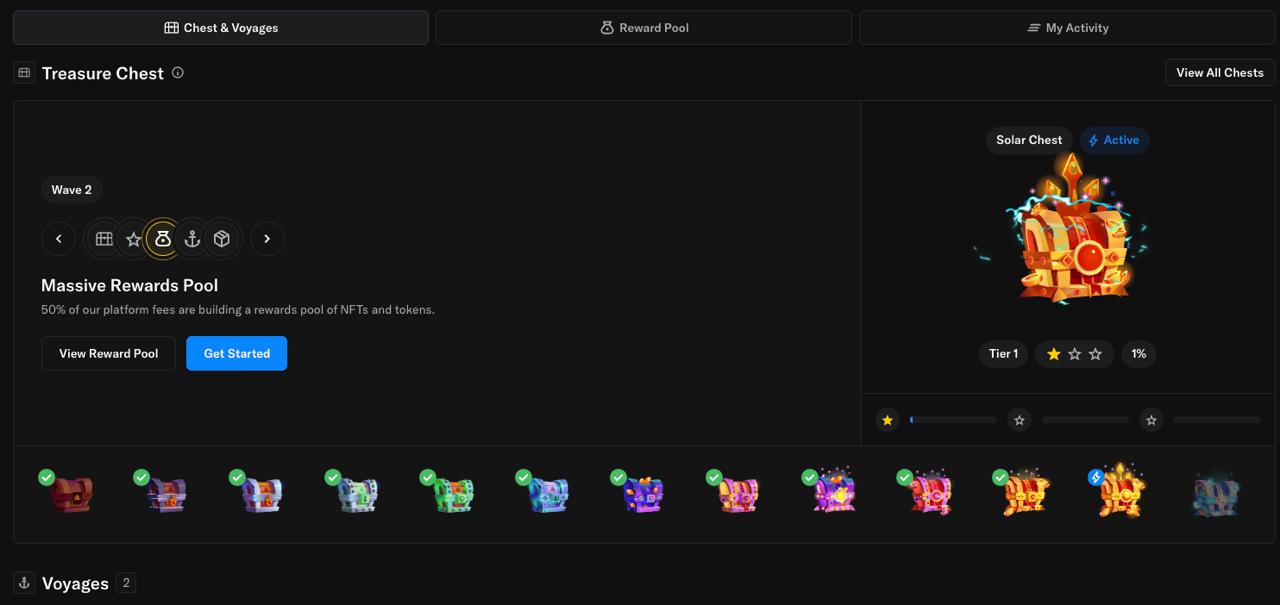Advance to next carousel slide
This screenshot has width=1280, height=605.
pyautogui.click(x=267, y=239)
